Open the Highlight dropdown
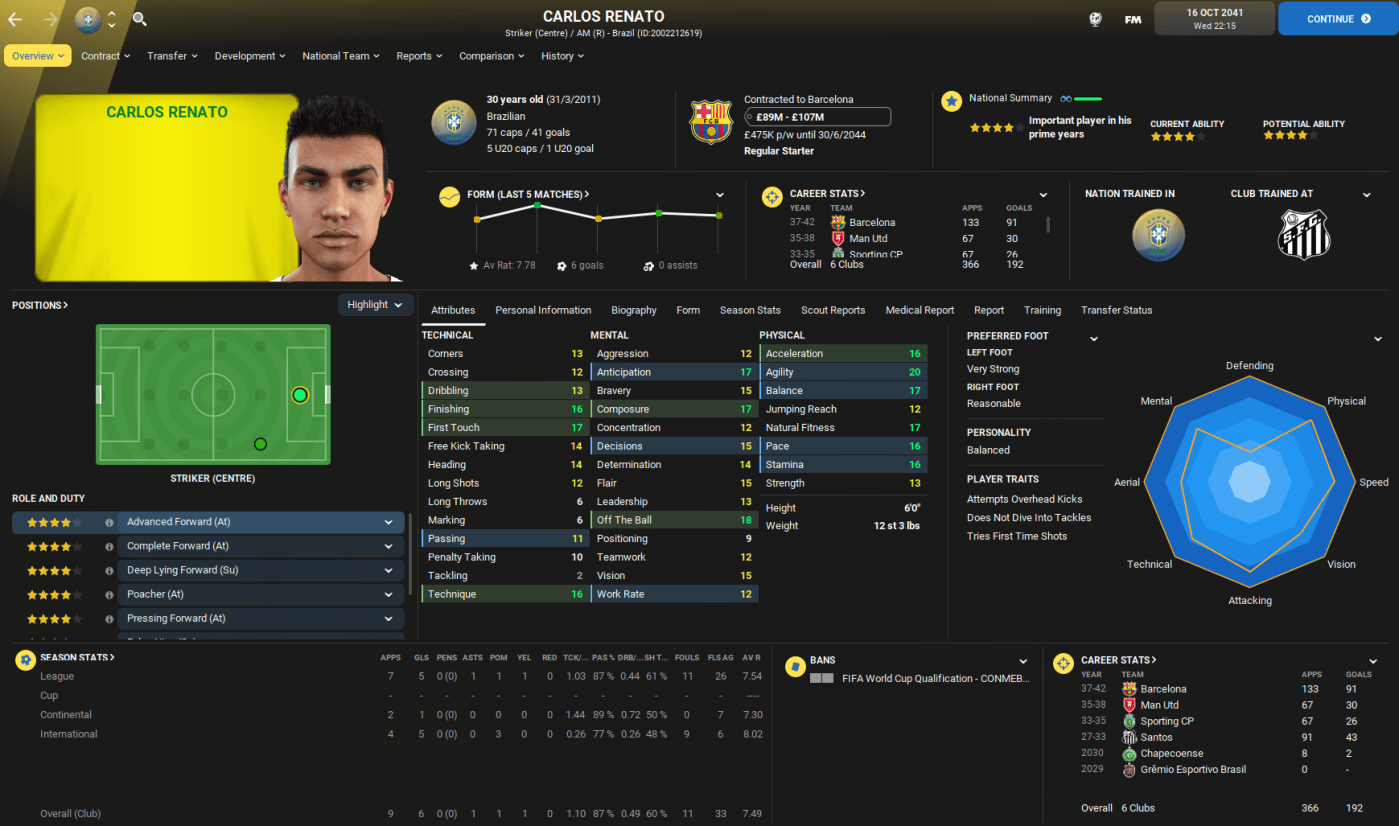Viewport: 1399px width, 826px height. click(x=375, y=305)
